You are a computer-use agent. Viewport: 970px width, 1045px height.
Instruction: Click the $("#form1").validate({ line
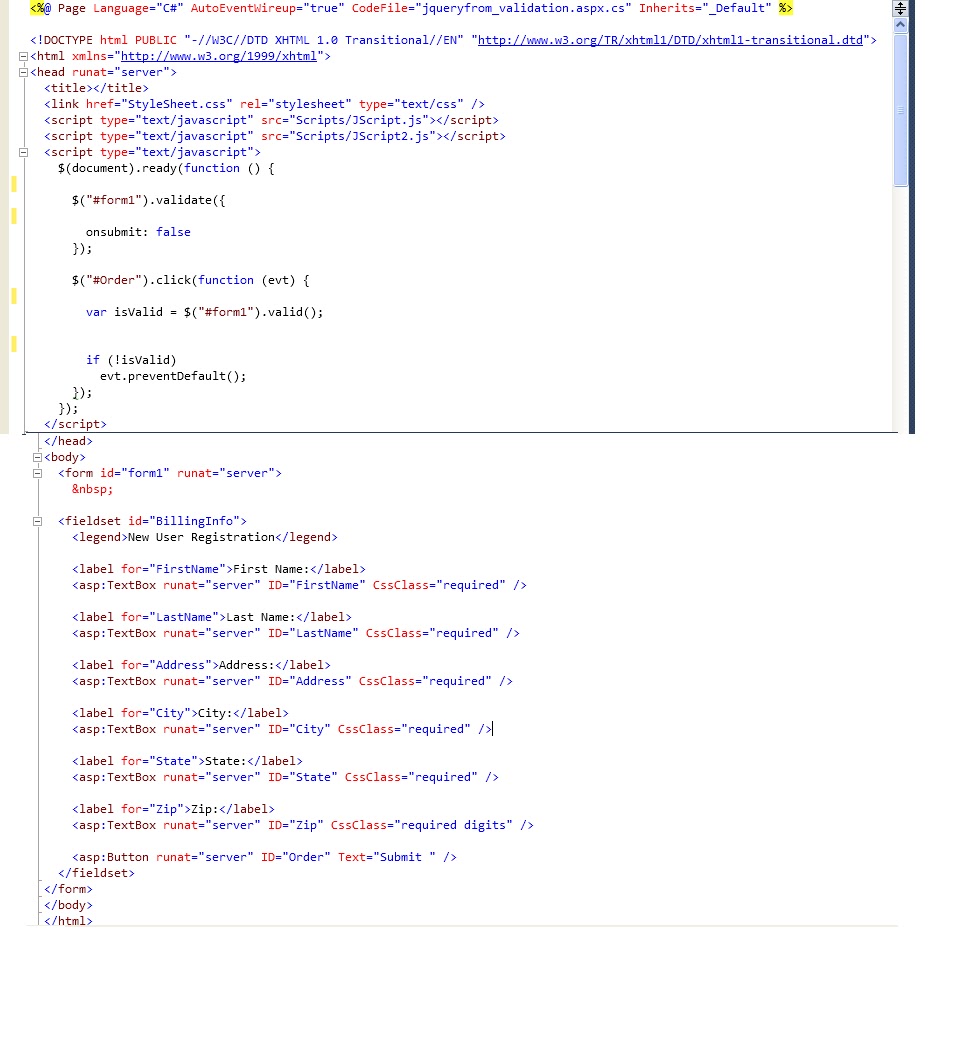[149, 200]
